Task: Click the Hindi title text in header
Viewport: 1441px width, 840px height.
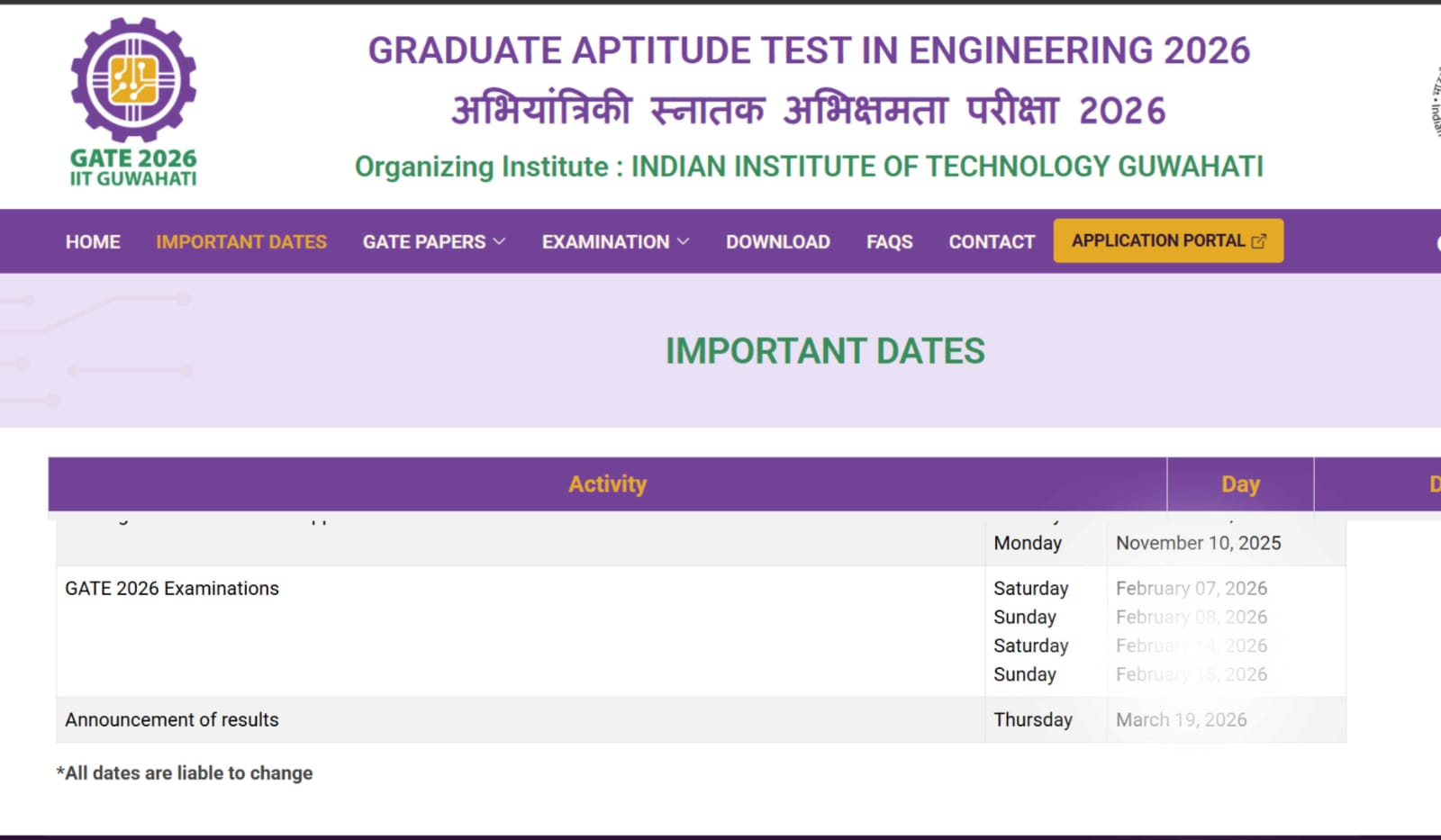Action: (x=809, y=110)
